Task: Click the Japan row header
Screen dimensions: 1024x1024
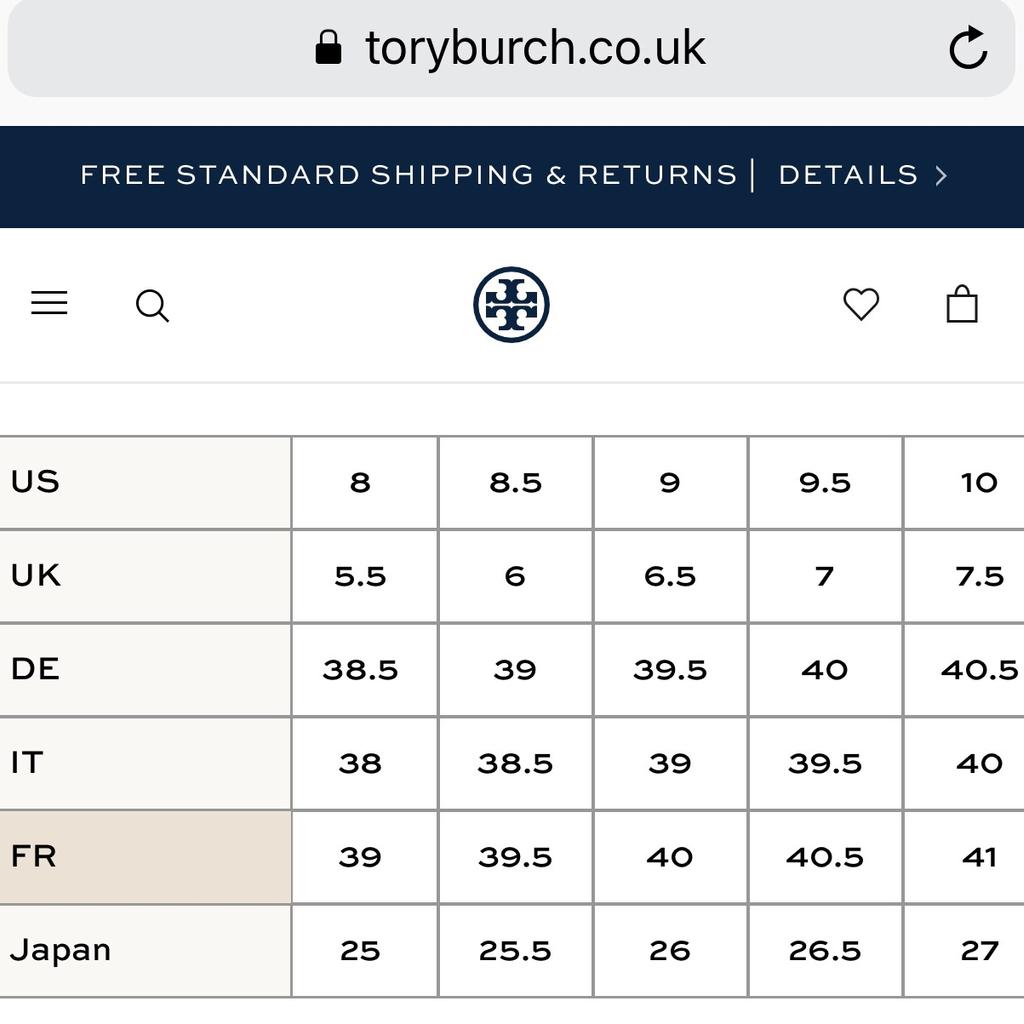Action: click(x=145, y=950)
